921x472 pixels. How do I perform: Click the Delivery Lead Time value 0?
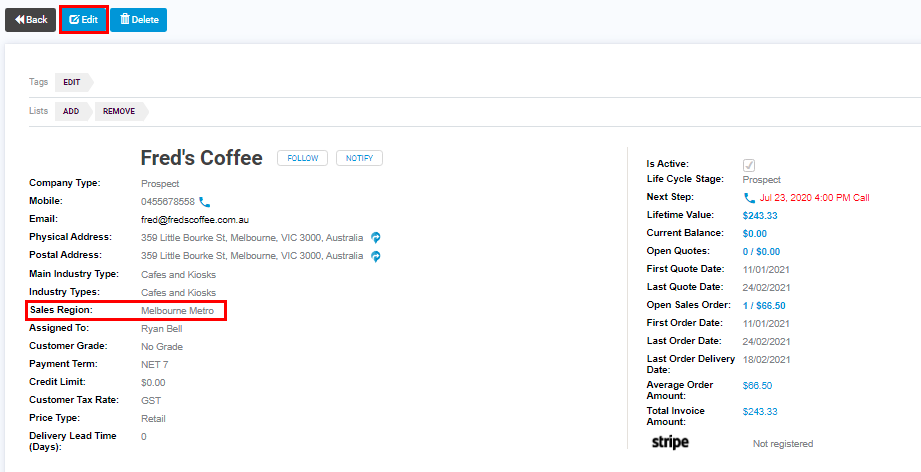pyautogui.click(x=144, y=437)
